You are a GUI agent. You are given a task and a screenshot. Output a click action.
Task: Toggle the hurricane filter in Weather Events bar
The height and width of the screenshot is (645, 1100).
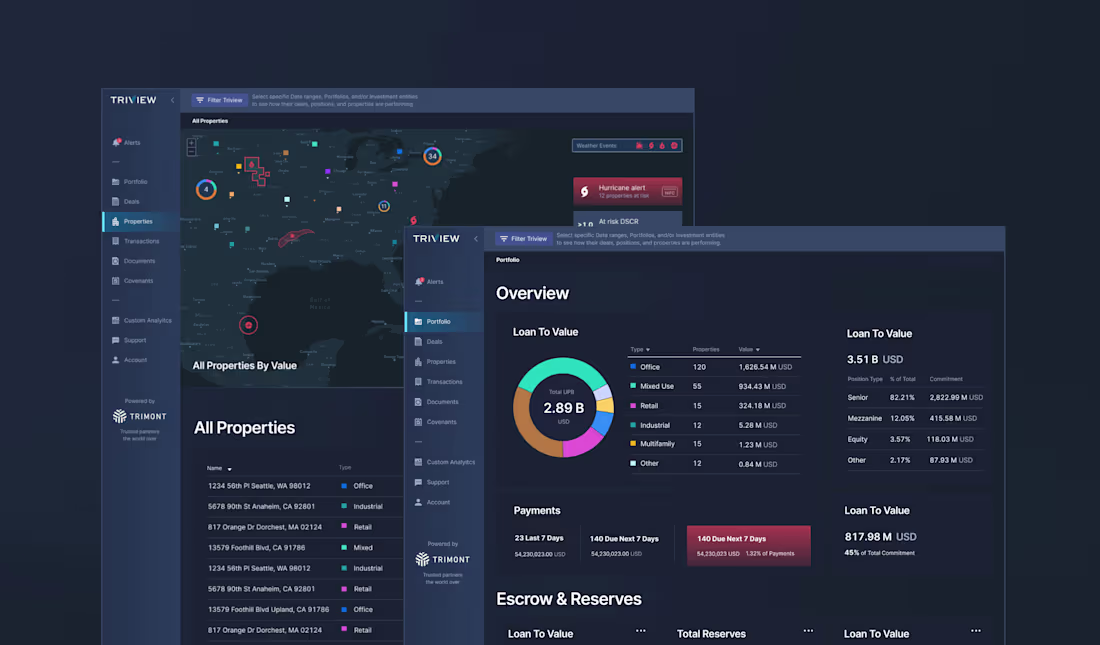(x=651, y=146)
